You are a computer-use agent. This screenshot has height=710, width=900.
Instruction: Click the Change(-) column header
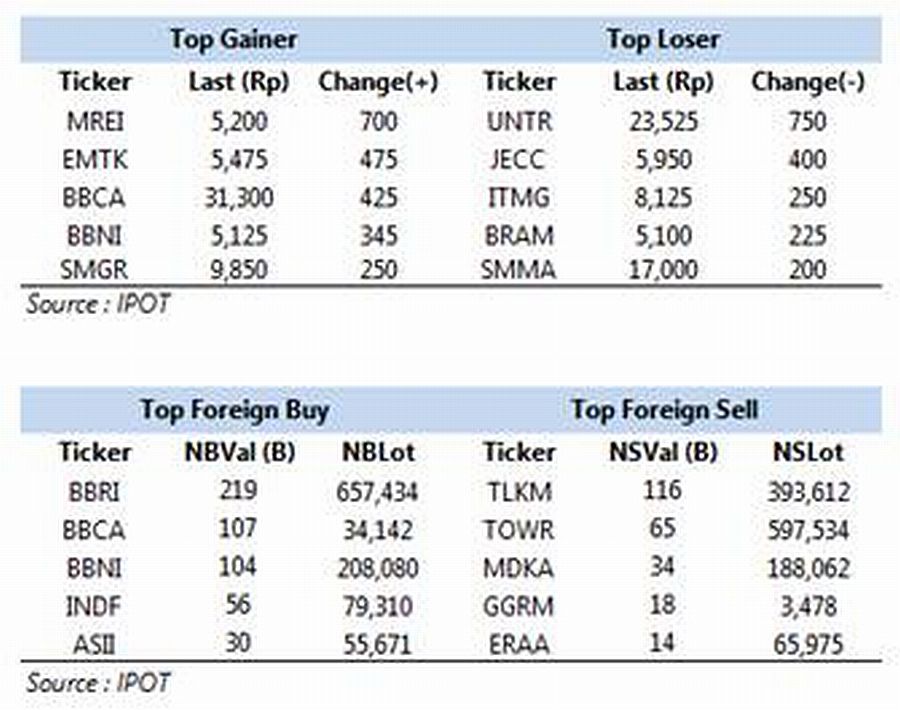[x=808, y=82]
